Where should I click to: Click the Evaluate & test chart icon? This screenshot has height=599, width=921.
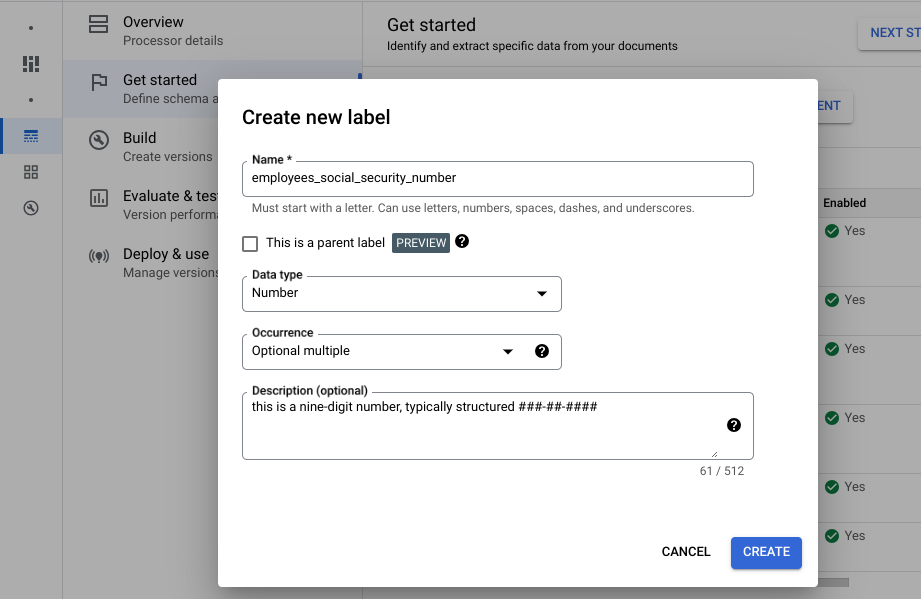[x=99, y=197]
